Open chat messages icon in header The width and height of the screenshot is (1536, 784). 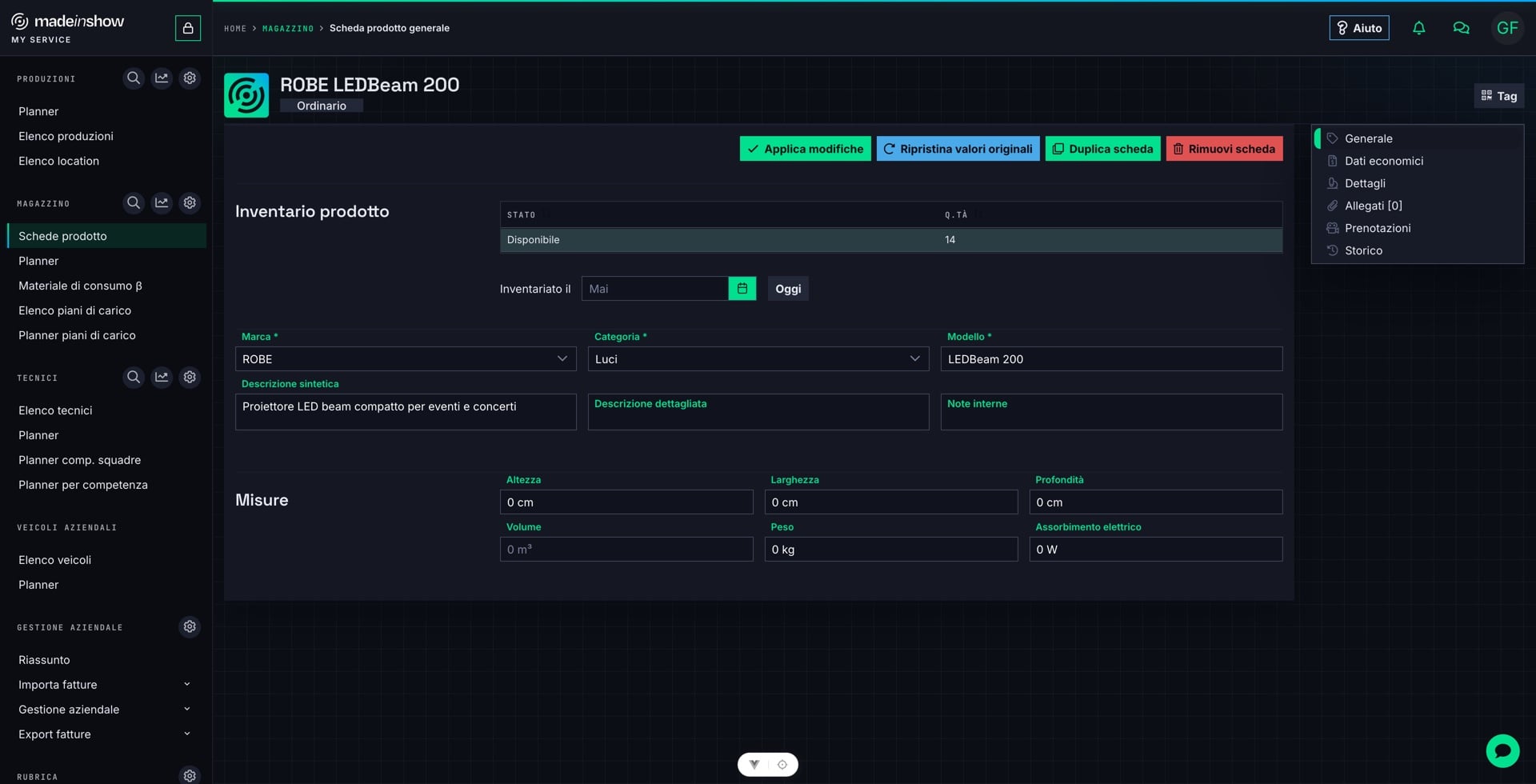point(1461,28)
